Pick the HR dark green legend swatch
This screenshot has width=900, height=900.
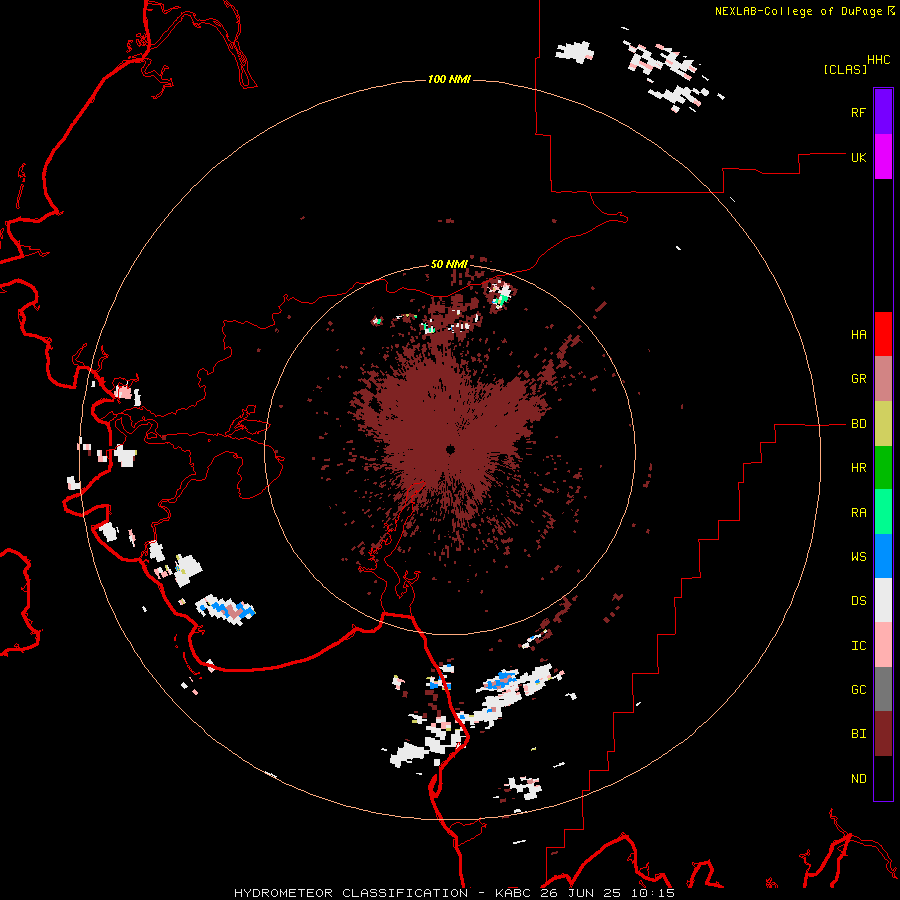(x=883, y=468)
